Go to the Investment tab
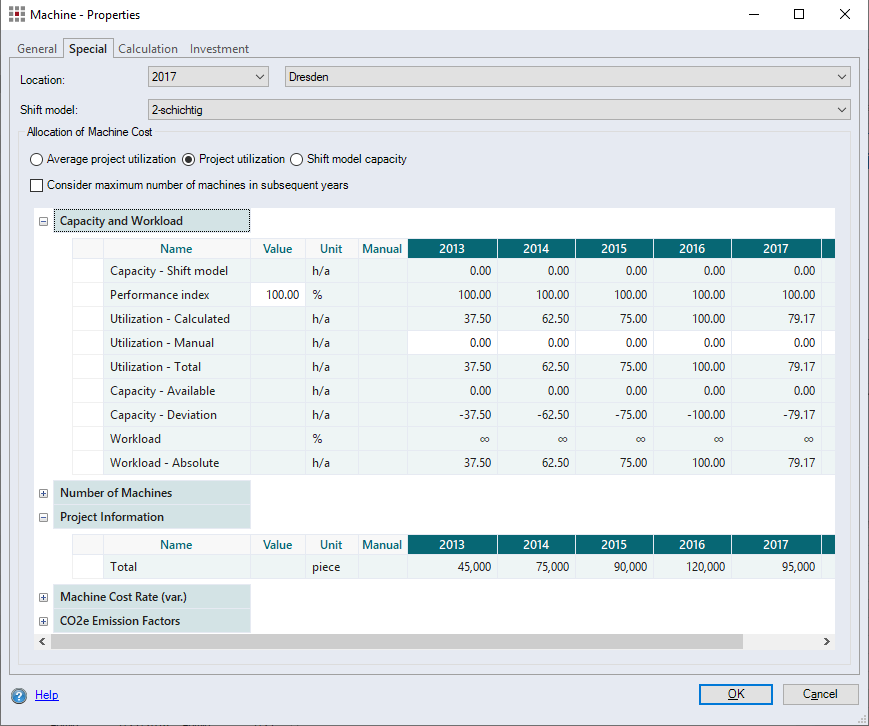 (x=219, y=49)
